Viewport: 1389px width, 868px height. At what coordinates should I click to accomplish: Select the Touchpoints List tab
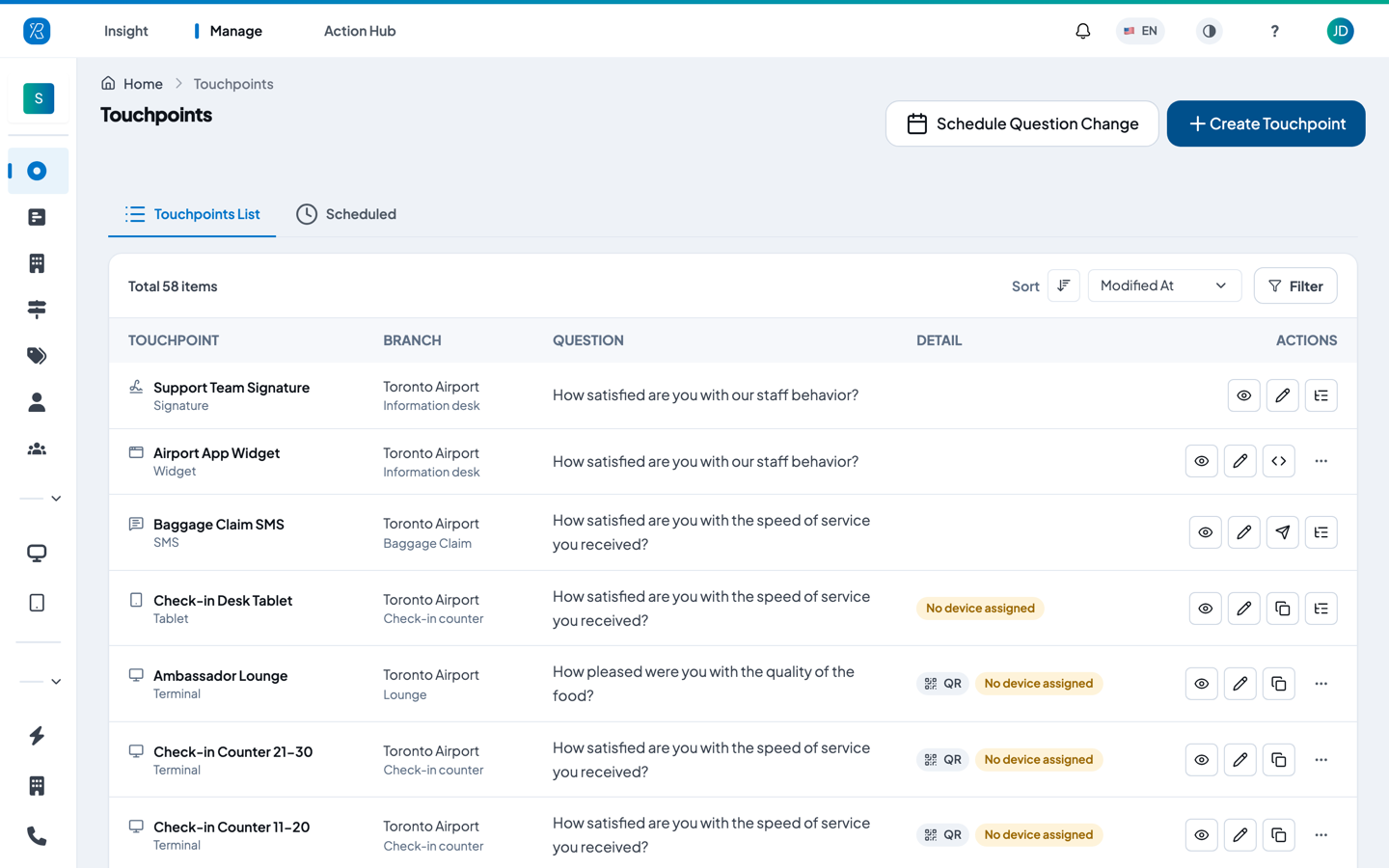192,214
